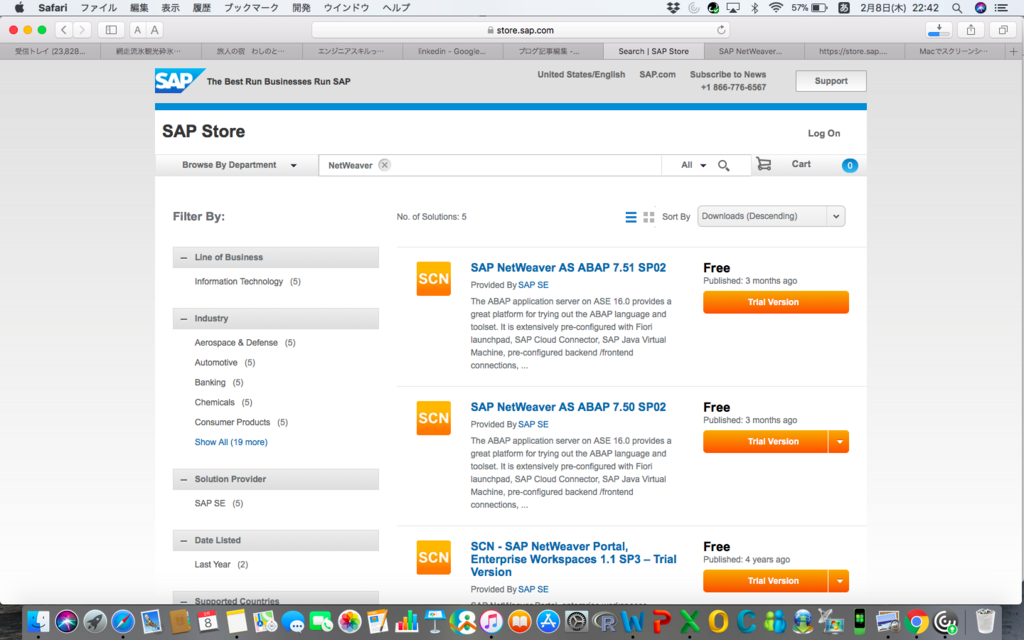1024x640 pixels.
Task: Click the Bluetooth menu bar icon
Action: [x=754, y=8]
